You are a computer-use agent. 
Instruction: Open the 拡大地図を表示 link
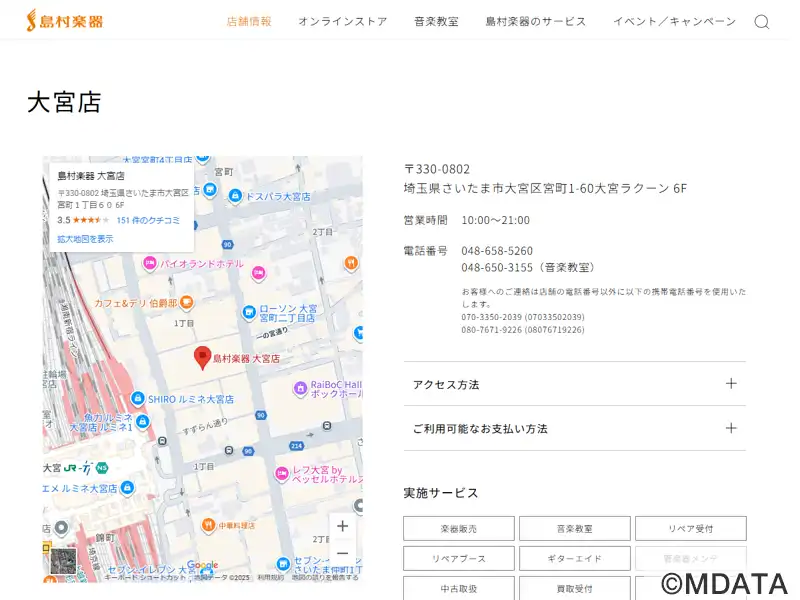pos(85,239)
